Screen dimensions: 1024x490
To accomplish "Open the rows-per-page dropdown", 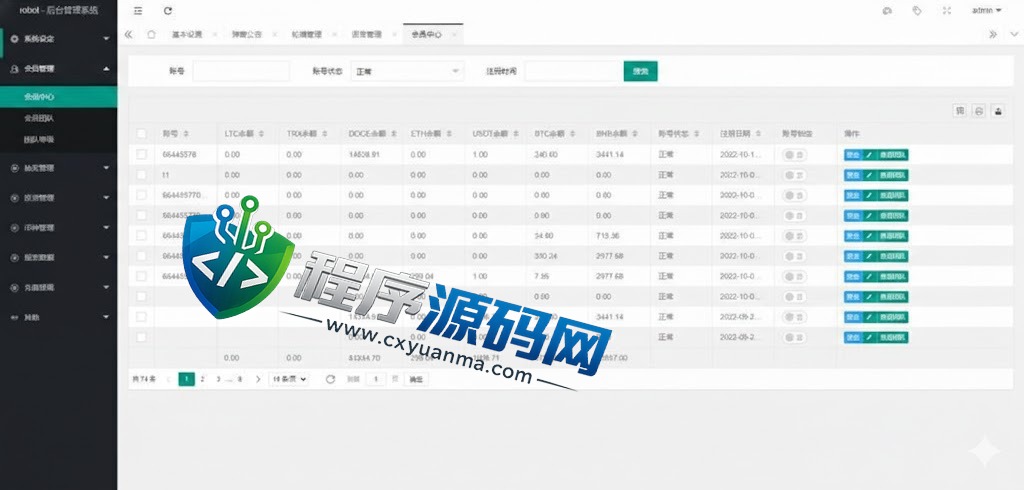I will (x=289, y=379).
